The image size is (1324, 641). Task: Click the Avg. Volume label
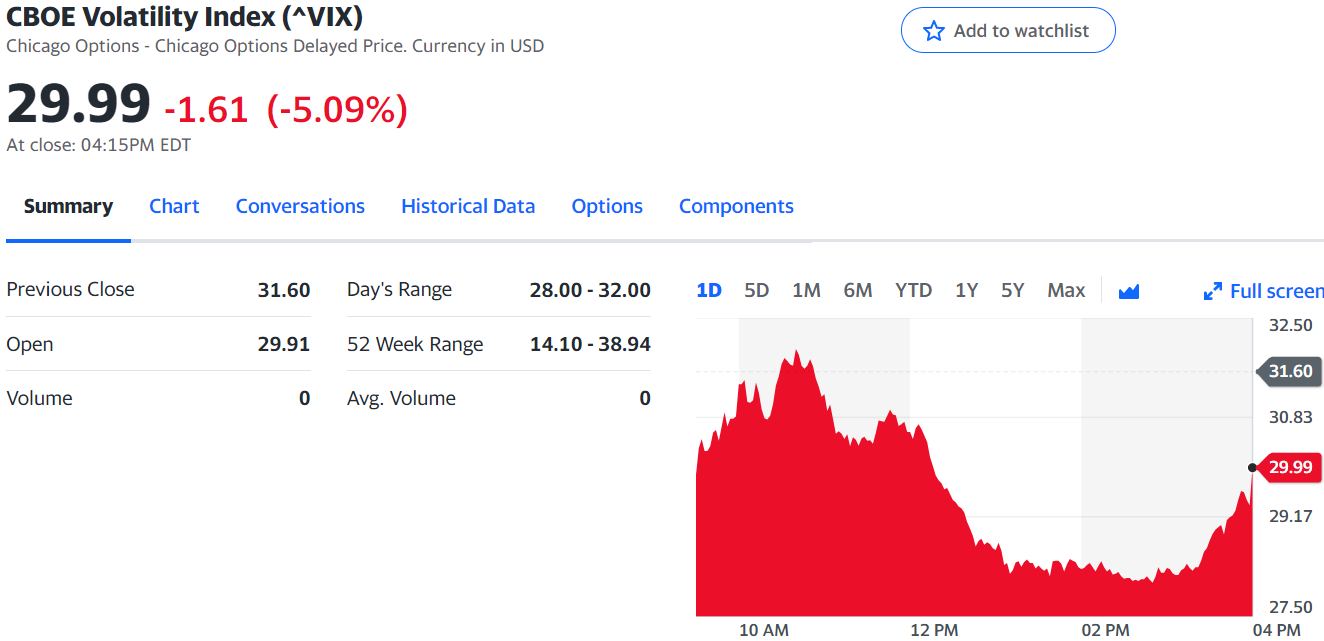pos(401,398)
